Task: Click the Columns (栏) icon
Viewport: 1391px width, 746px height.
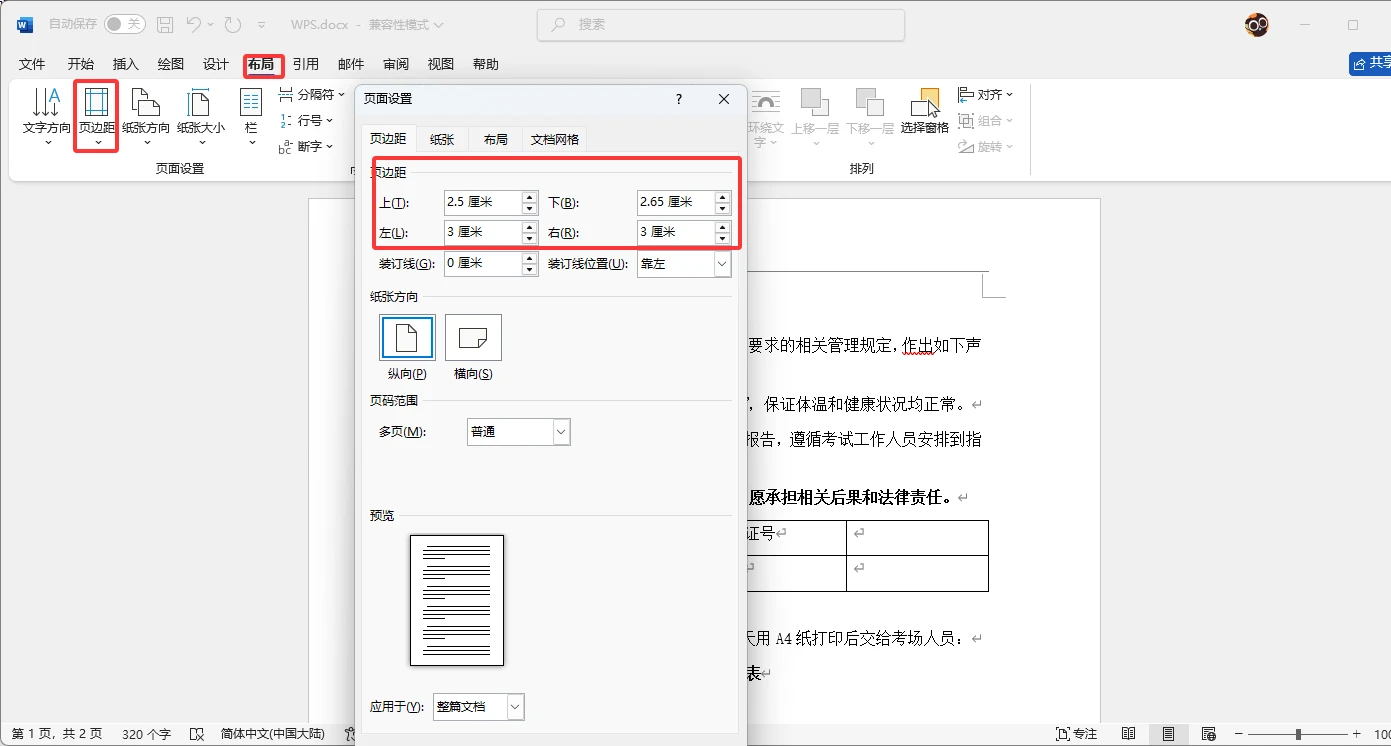Action: [251, 114]
